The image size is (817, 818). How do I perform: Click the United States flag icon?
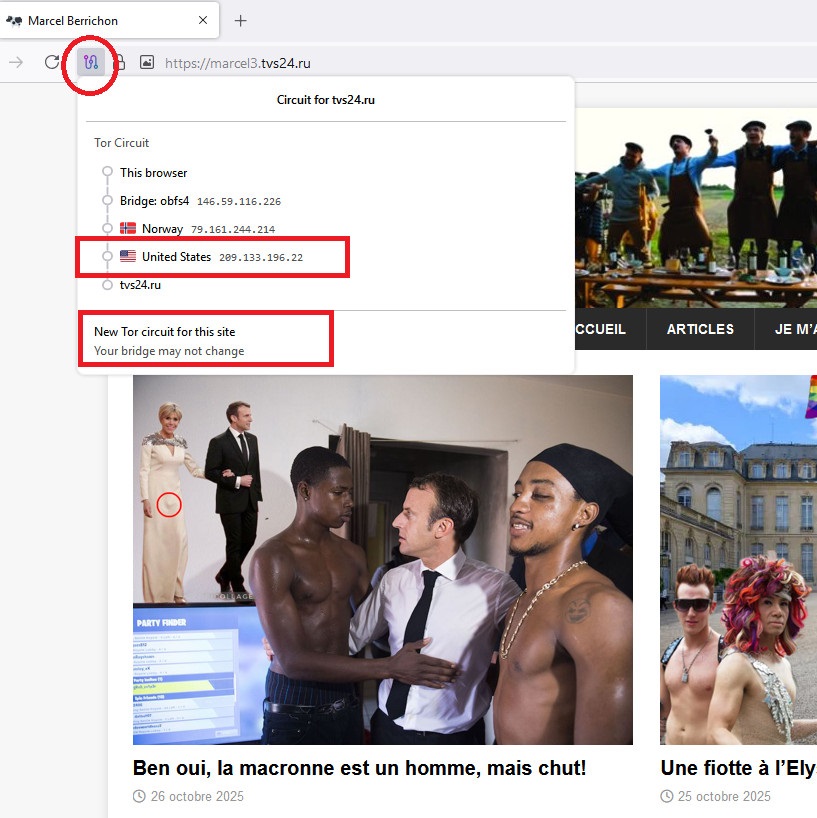point(128,257)
